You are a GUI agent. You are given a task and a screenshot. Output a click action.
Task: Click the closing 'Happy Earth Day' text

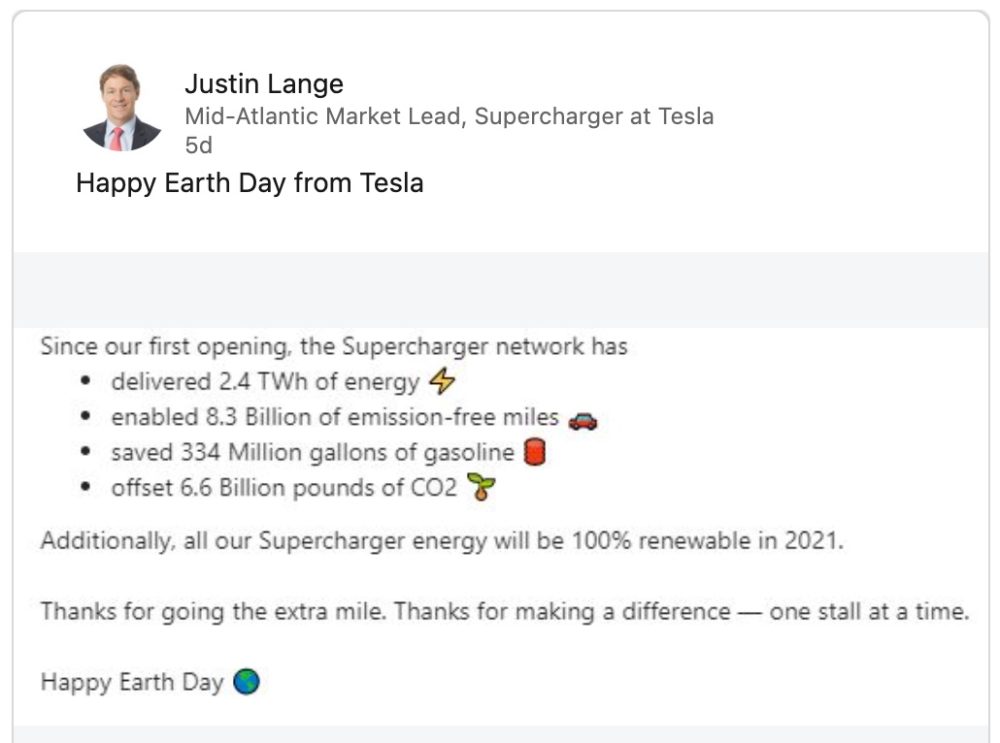pyautogui.click(x=132, y=683)
